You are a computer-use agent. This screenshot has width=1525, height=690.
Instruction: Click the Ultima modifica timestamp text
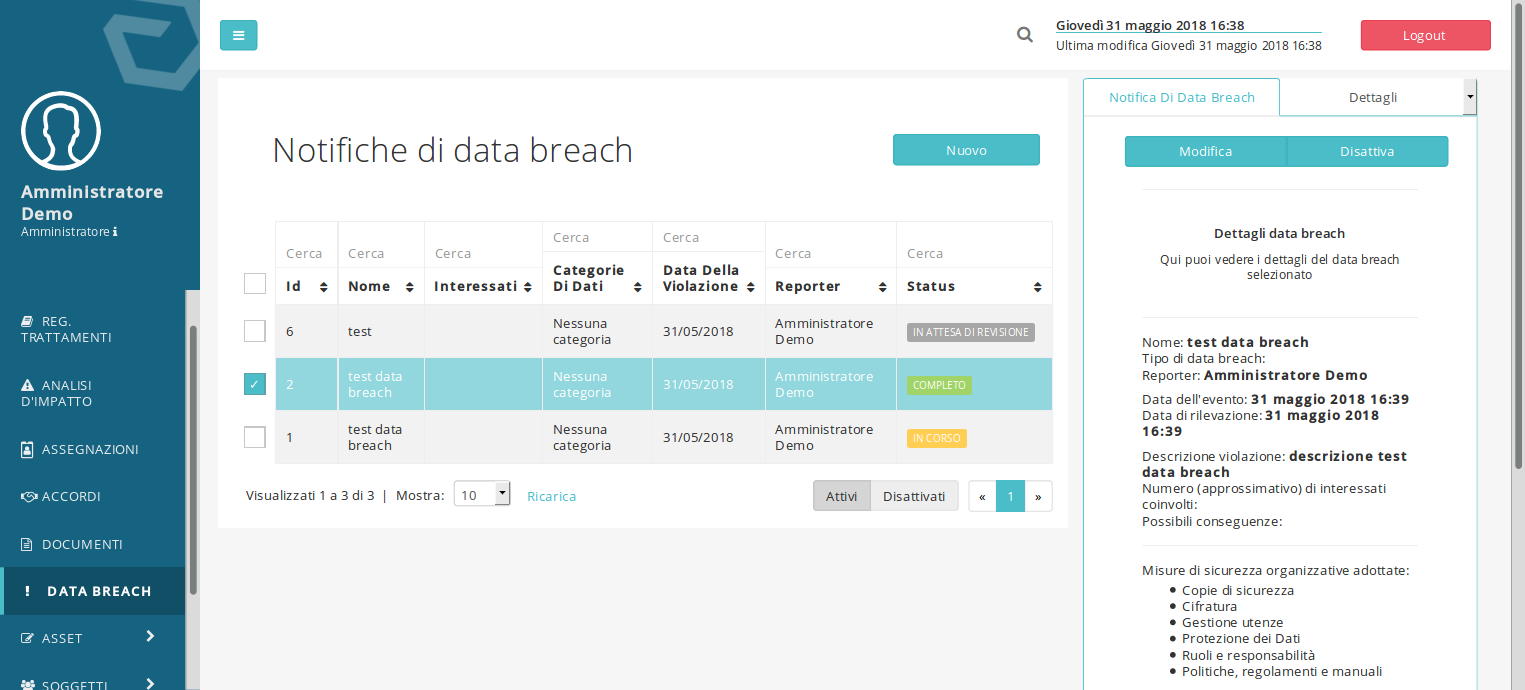pyautogui.click(x=1189, y=46)
